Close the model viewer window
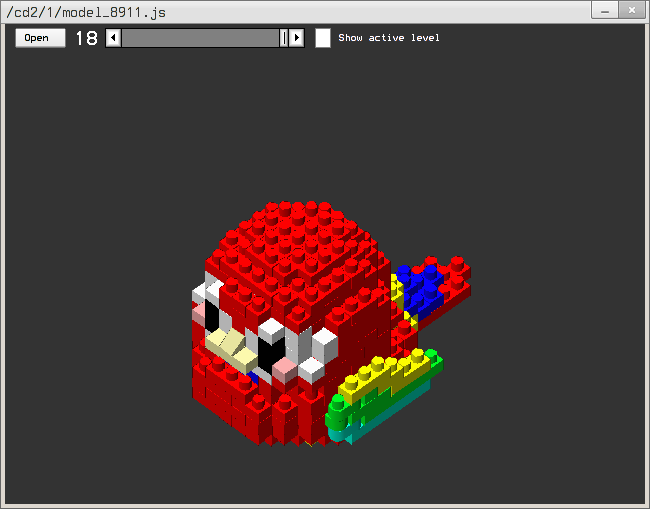Screen dimensions: 650x509 (632, 10)
